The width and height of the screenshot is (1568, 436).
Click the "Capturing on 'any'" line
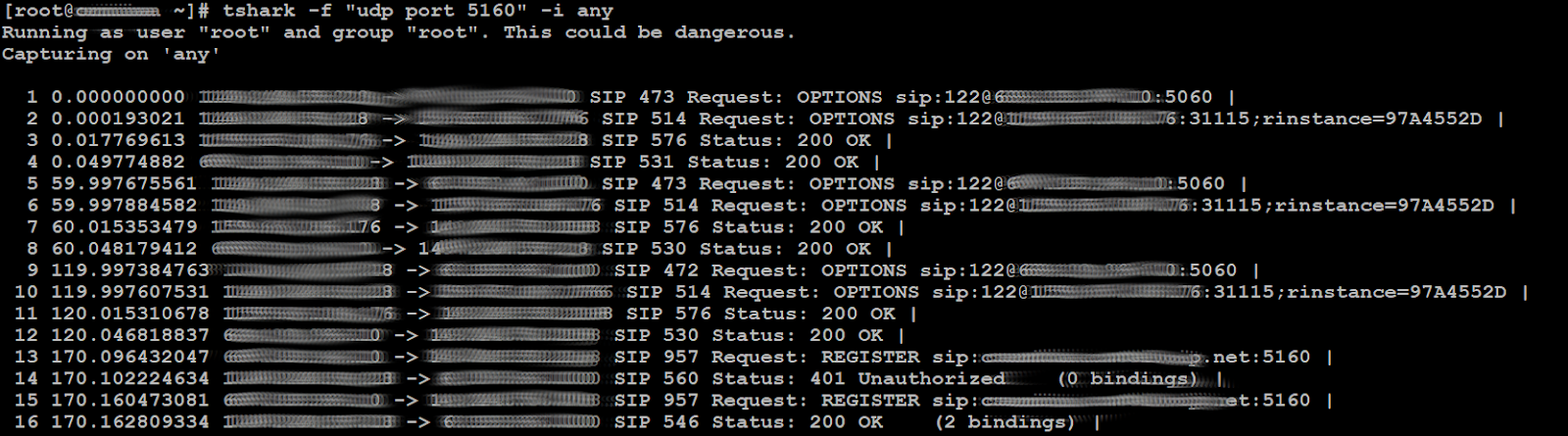coord(111,54)
